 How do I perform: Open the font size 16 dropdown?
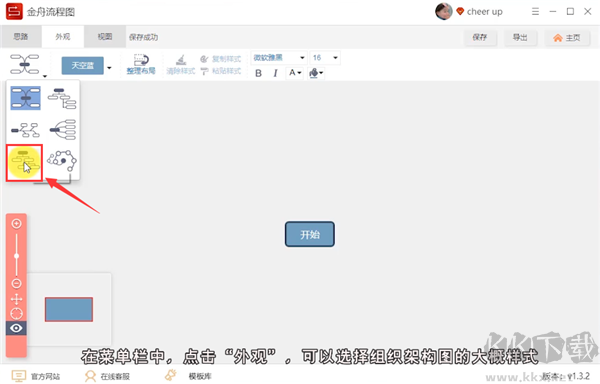pyautogui.click(x=325, y=57)
